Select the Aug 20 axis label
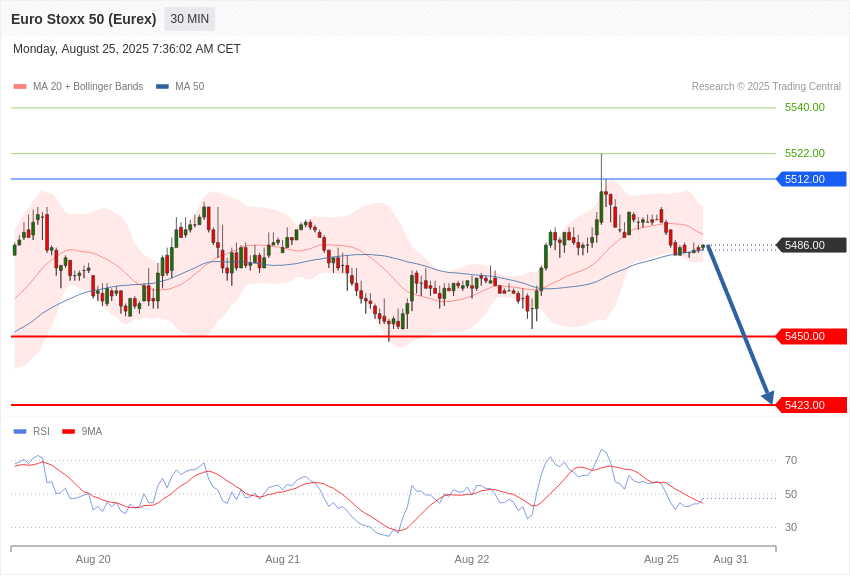Viewport: 850px width, 576px height. (x=93, y=559)
